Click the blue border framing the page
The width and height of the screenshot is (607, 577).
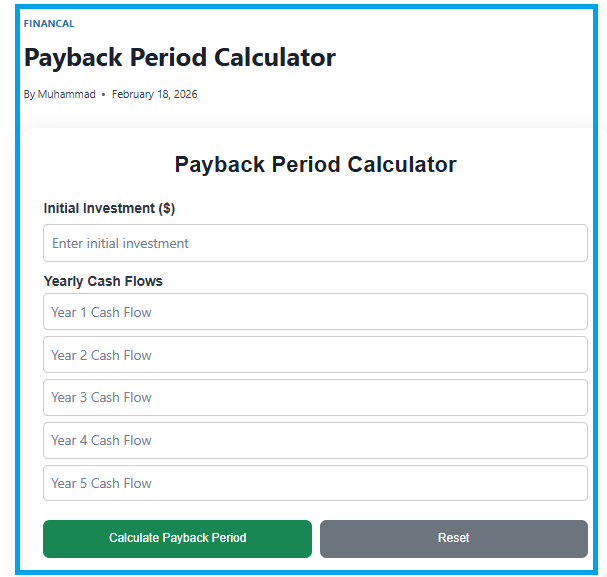[18, 300]
